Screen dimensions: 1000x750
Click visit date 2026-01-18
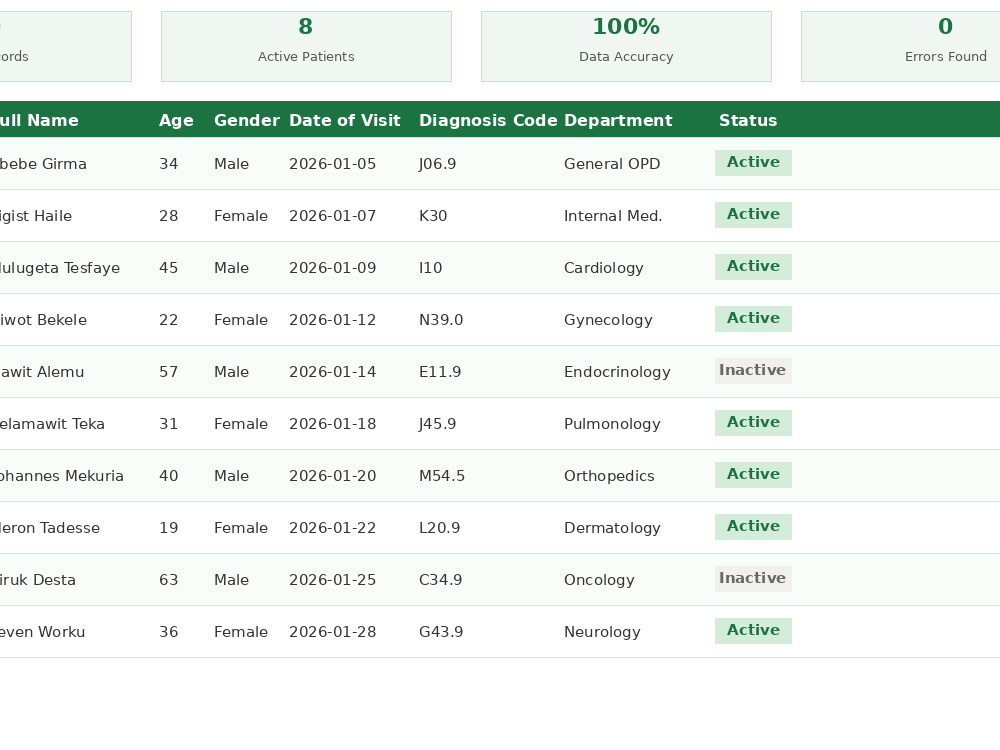click(x=332, y=424)
